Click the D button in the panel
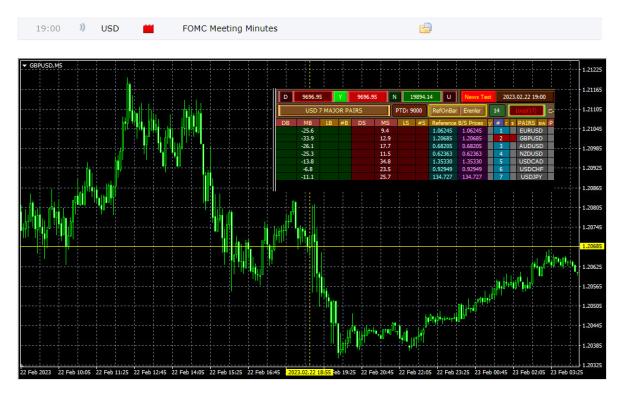Screen dimensions: 625x398 point(285,97)
